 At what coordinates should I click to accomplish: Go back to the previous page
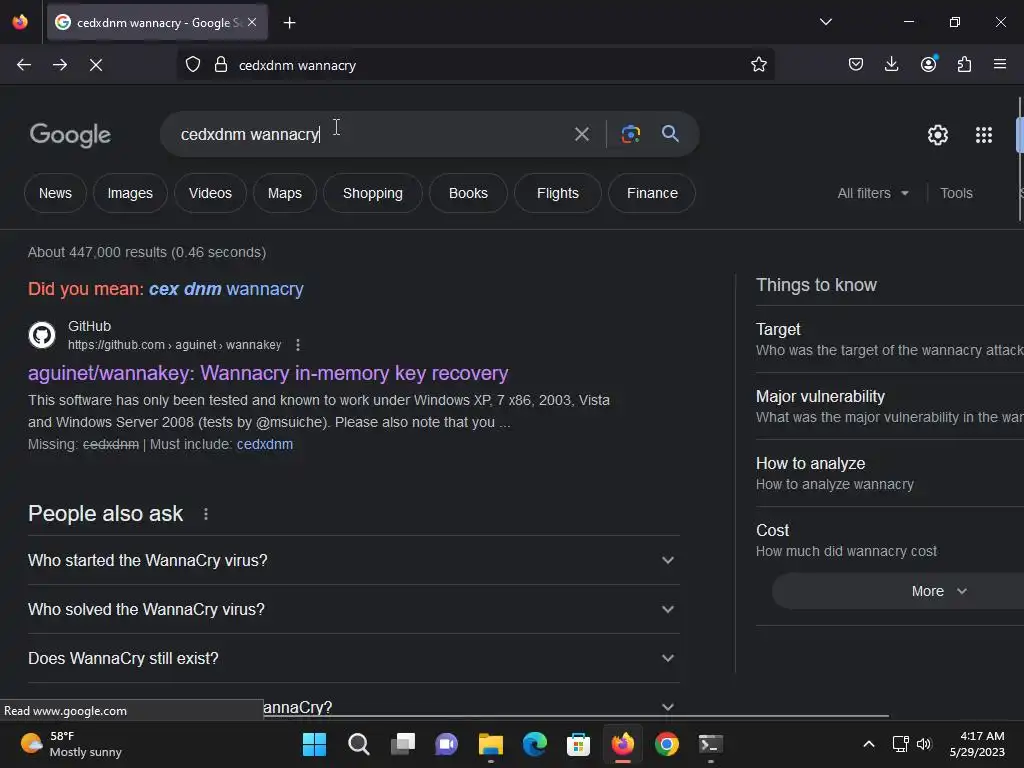point(24,65)
